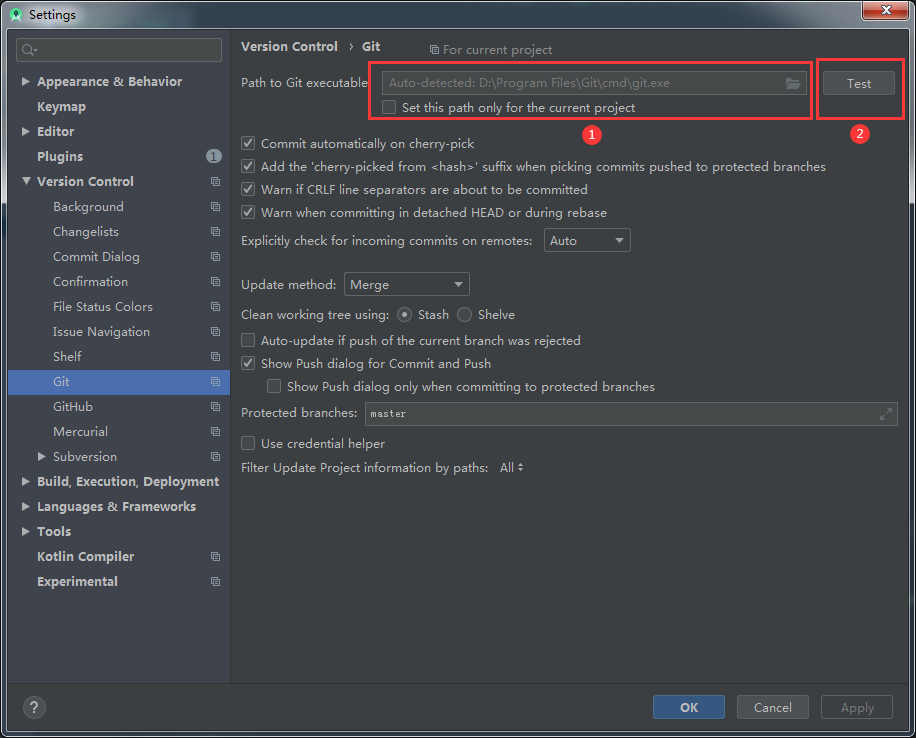The image size is (916, 738).
Task: Disable 'Commit automatically on cherry-pick'
Action: (x=246, y=142)
